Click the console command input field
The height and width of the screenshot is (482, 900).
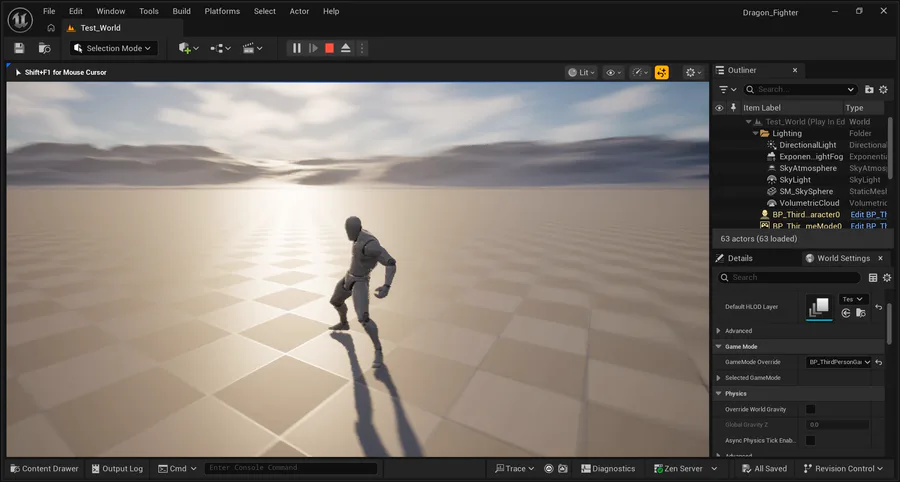coord(291,468)
